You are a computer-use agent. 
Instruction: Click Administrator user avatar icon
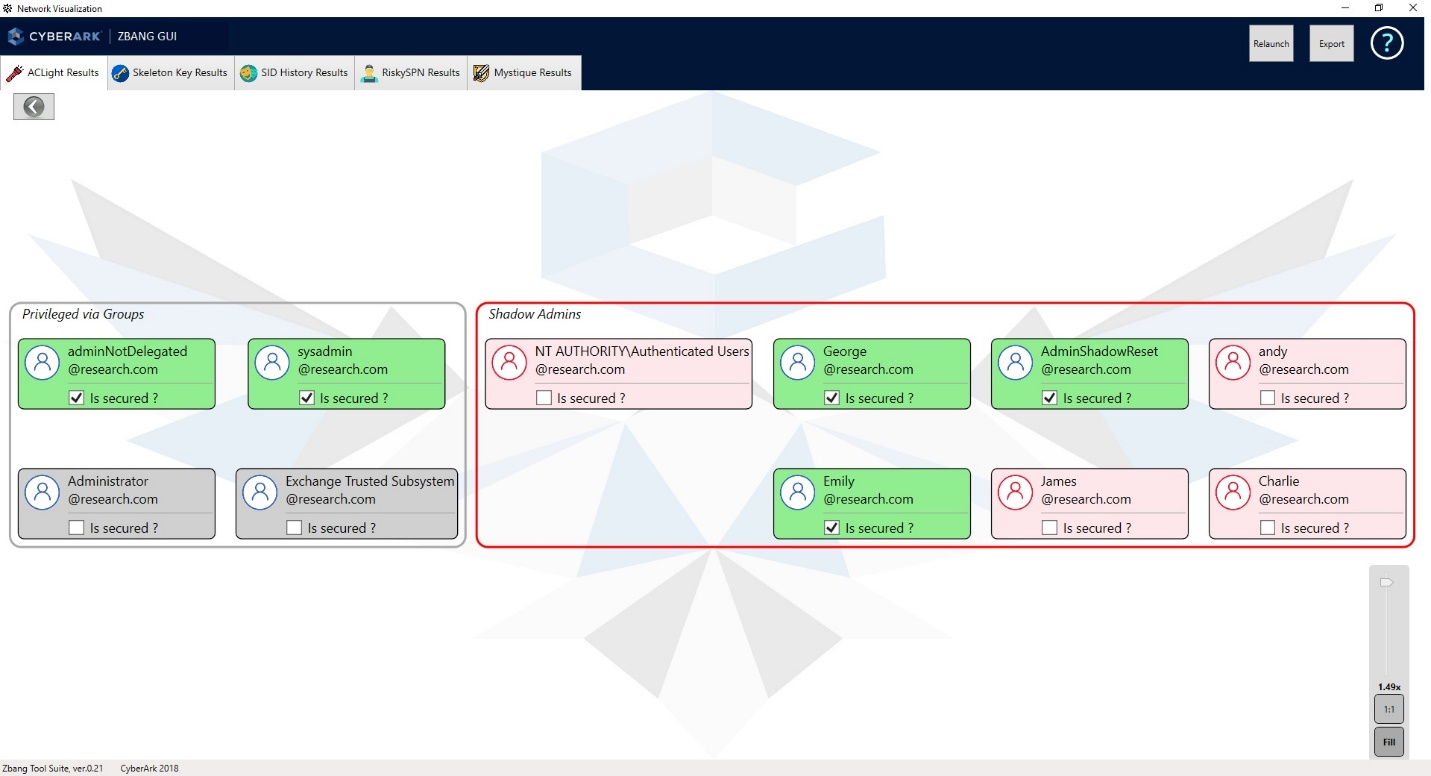point(42,492)
